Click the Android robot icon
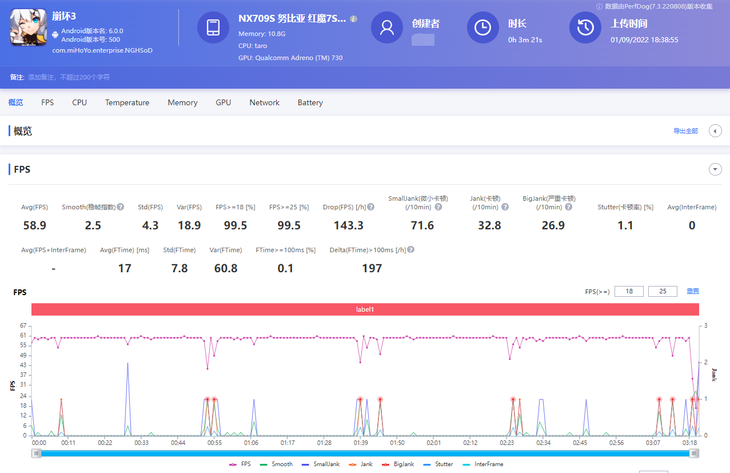 (x=55, y=35)
